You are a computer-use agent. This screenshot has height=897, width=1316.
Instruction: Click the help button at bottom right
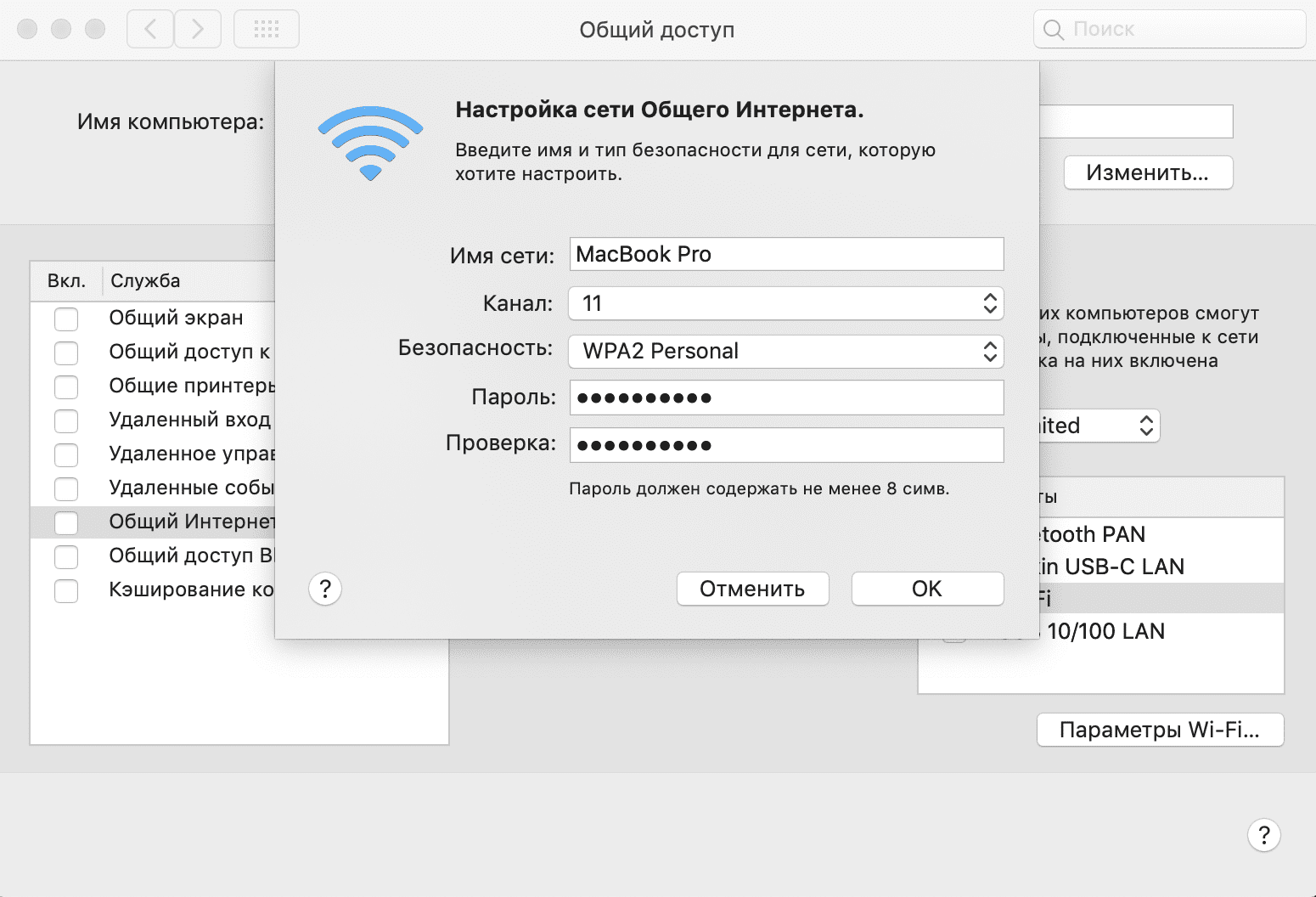pos(1264,835)
